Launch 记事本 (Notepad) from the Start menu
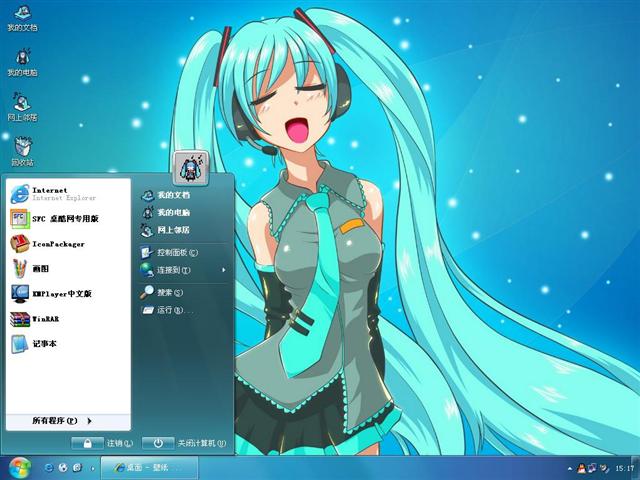This screenshot has height=480, width=640. 44,344
